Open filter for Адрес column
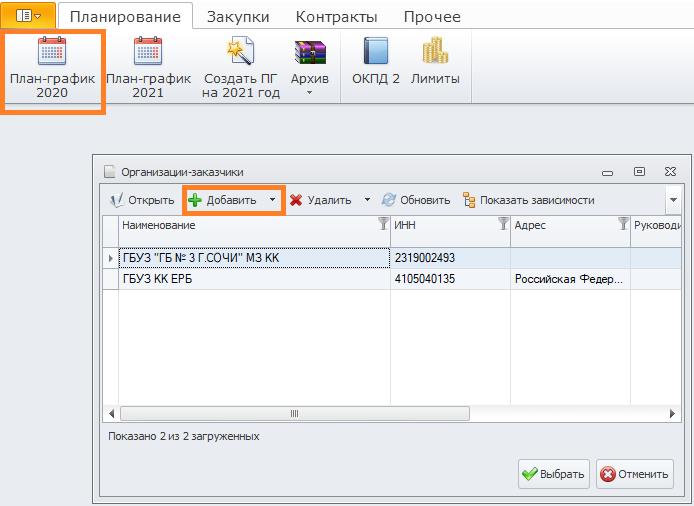The image size is (694, 506). click(x=623, y=224)
